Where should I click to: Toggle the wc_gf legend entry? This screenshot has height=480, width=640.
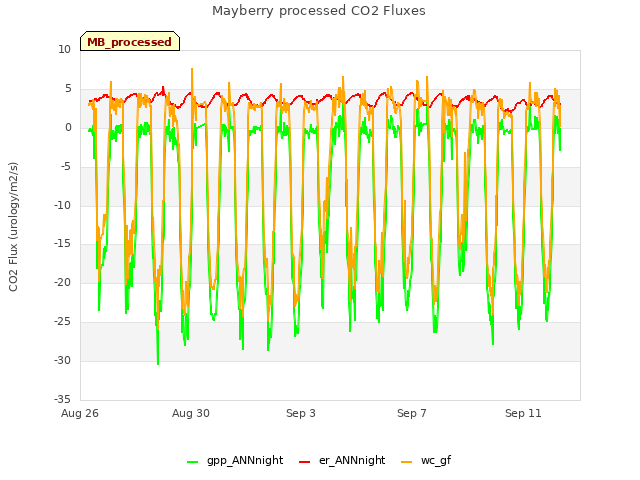[x=426, y=460]
